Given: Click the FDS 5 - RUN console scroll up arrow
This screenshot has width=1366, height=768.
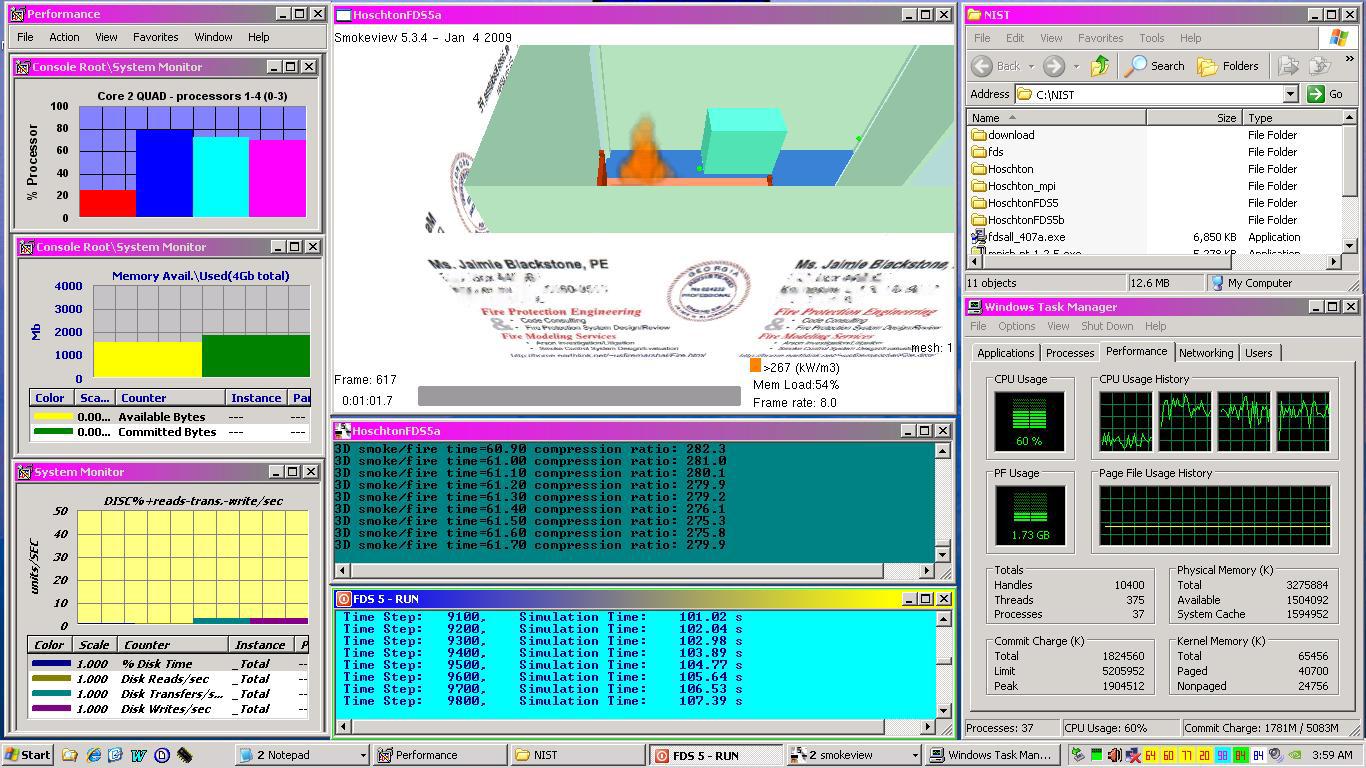Looking at the screenshot, I should [942, 619].
